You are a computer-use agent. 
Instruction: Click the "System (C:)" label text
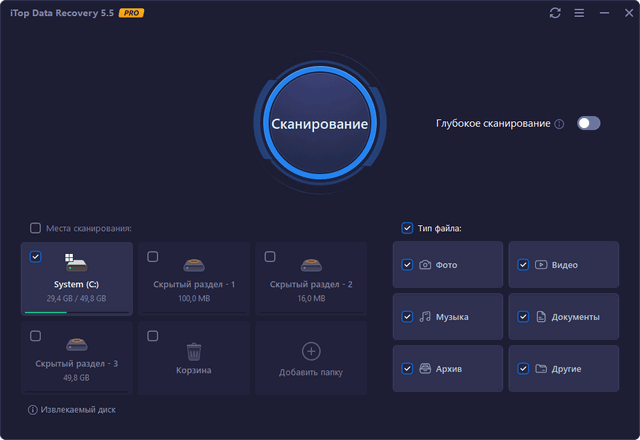(x=76, y=284)
